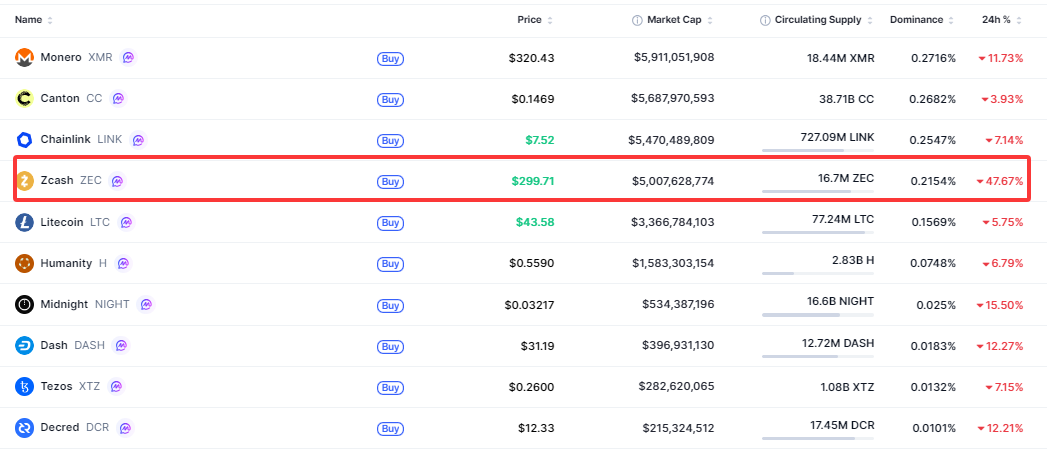Buy Tezos using its Buy button
This screenshot has width=1047, height=451.
coord(390,388)
